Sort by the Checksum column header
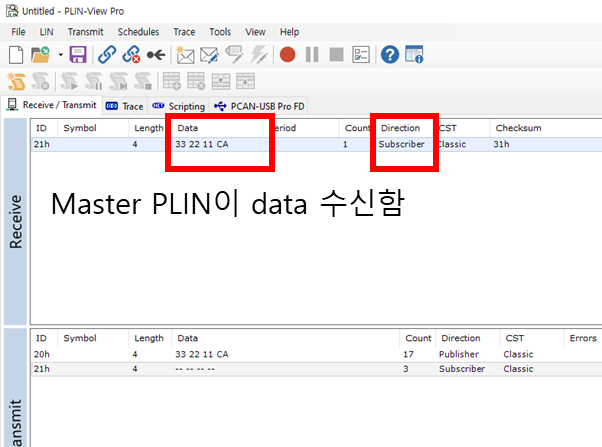 pos(518,128)
